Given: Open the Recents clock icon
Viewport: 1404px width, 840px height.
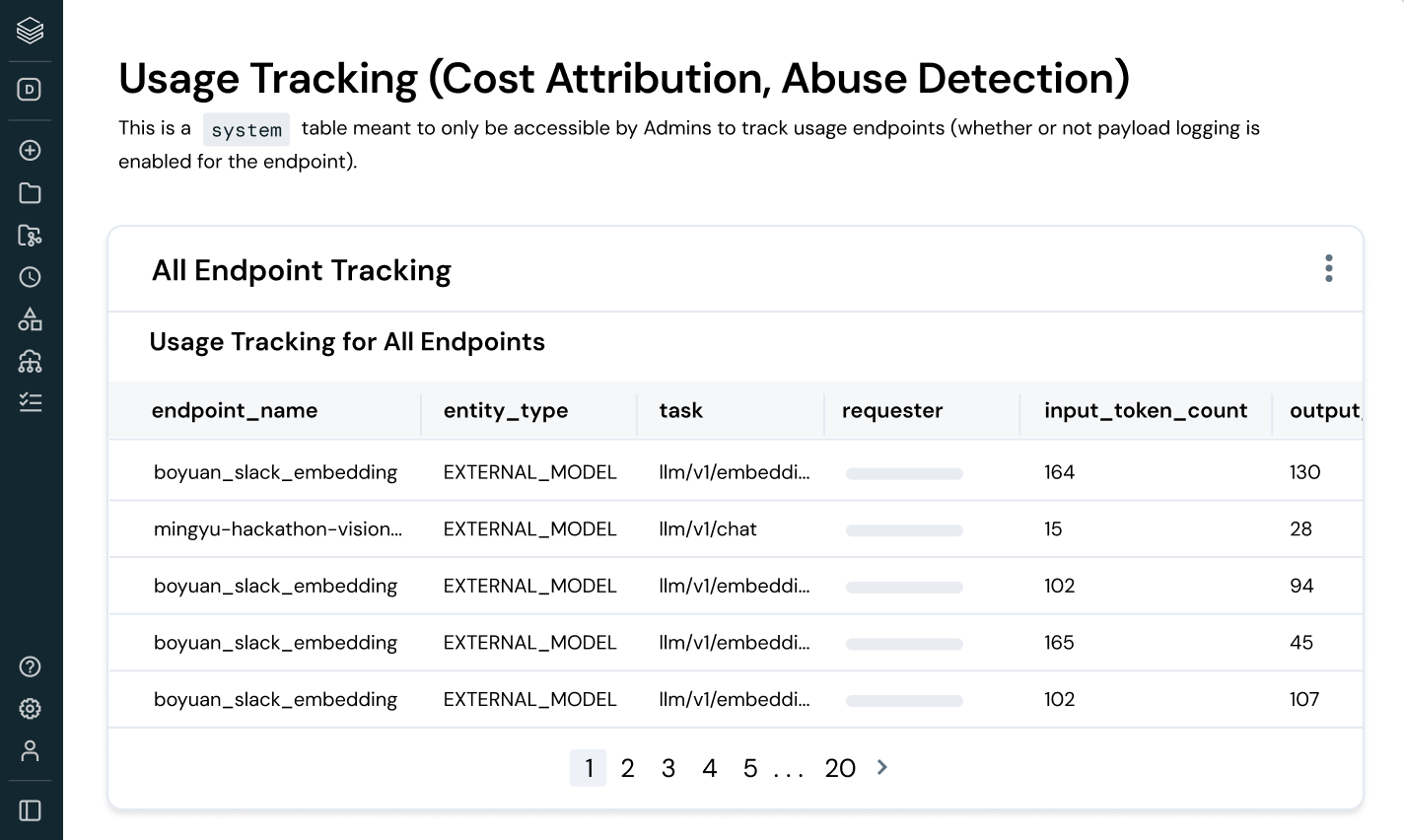Looking at the screenshot, I should tap(31, 277).
